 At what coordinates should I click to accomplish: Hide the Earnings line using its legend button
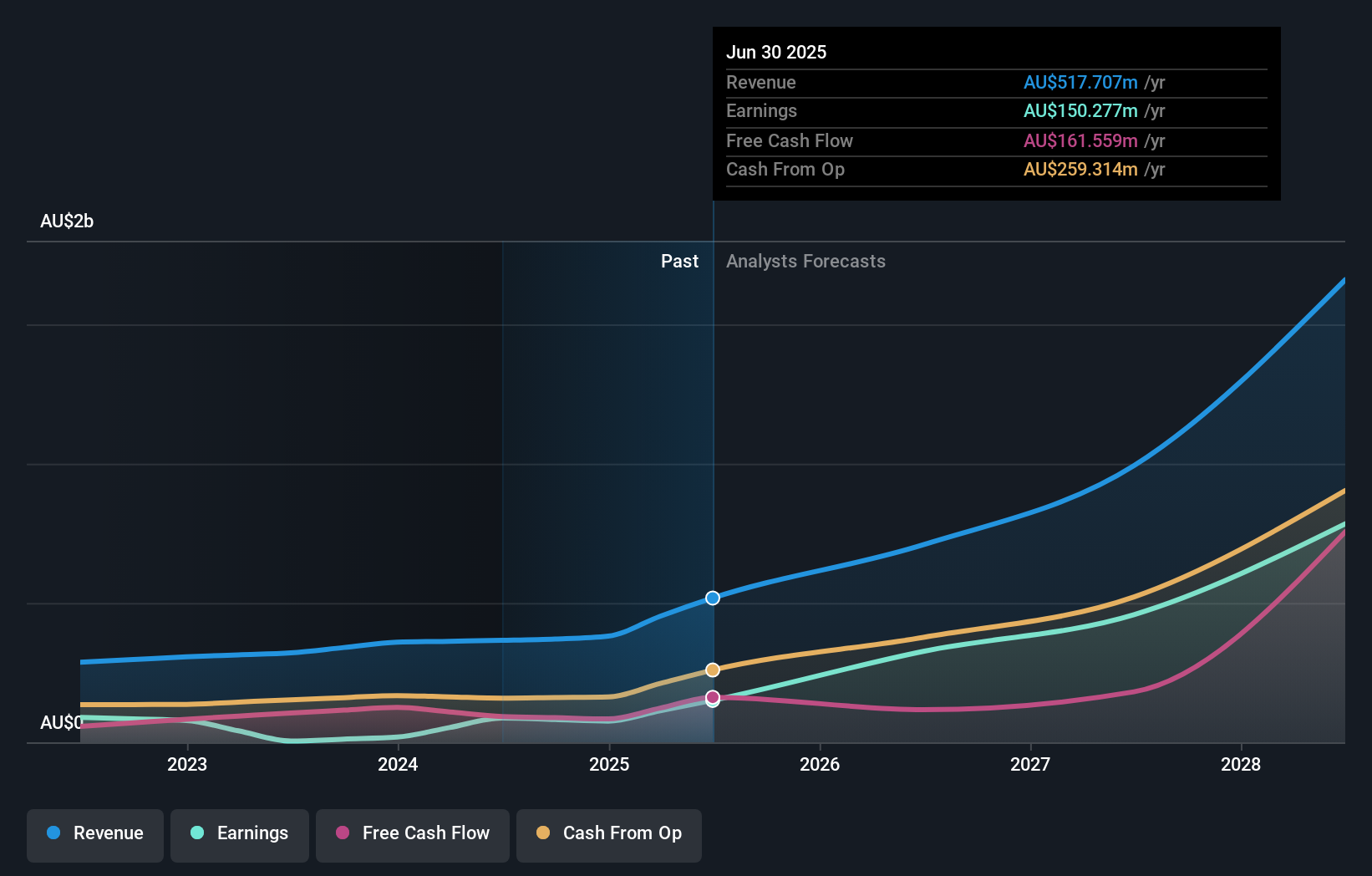tap(240, 833)
